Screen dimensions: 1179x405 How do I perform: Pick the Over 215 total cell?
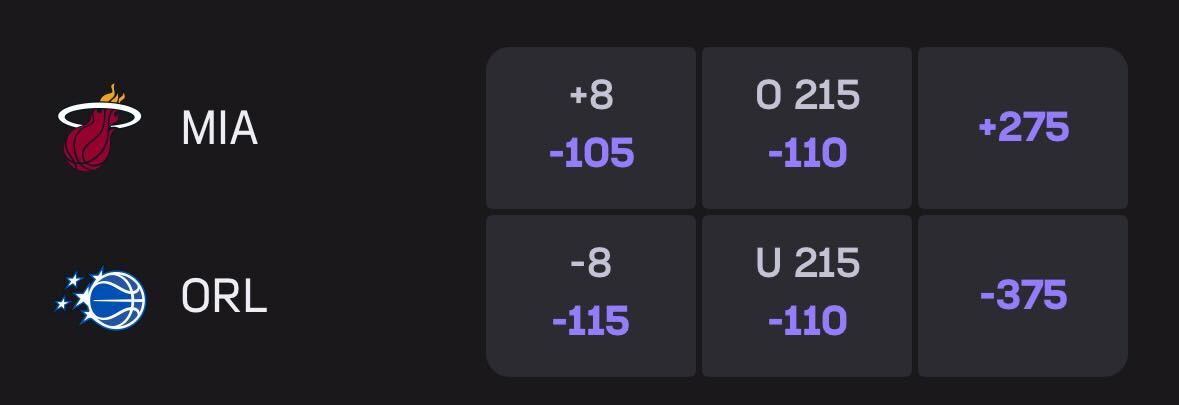pyautogui.click(x=807, y=127)
